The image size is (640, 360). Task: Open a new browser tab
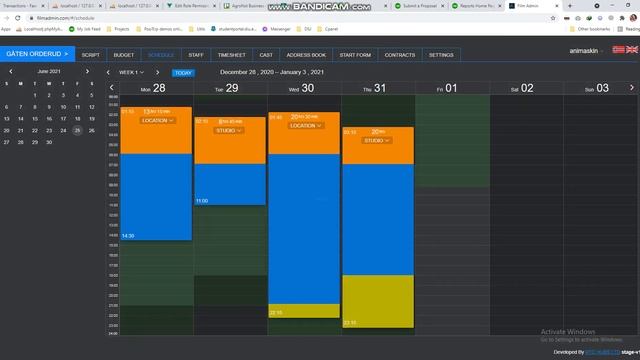(570, 6)
